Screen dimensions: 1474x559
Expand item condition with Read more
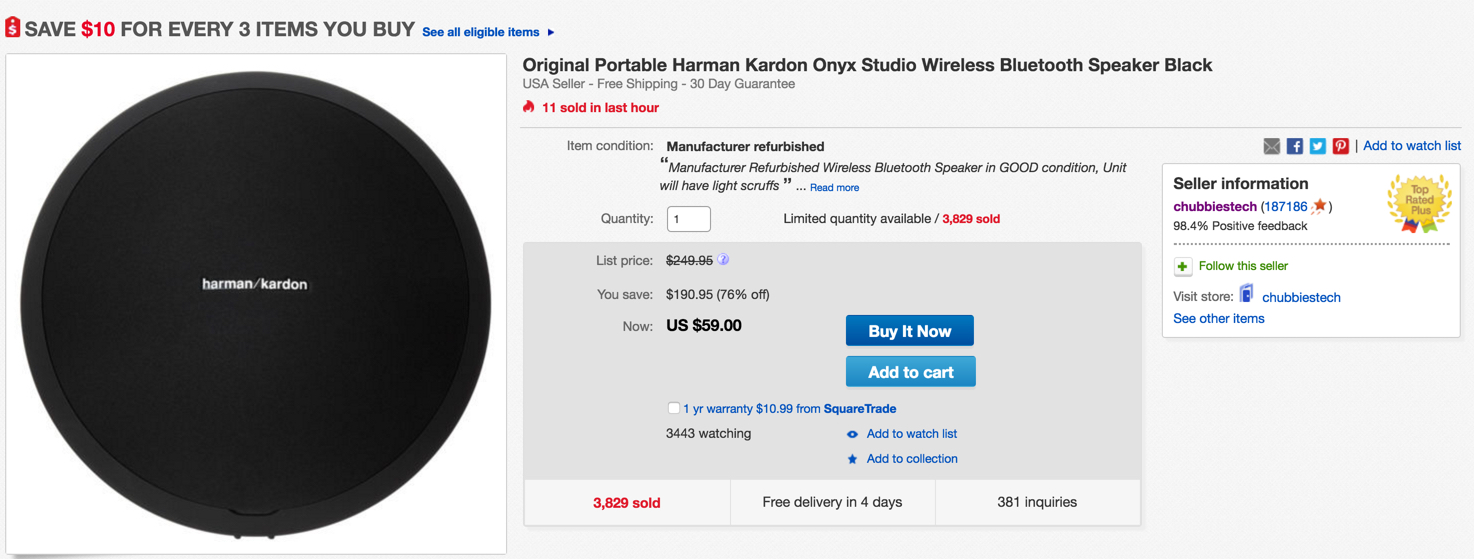pos(834,188)
